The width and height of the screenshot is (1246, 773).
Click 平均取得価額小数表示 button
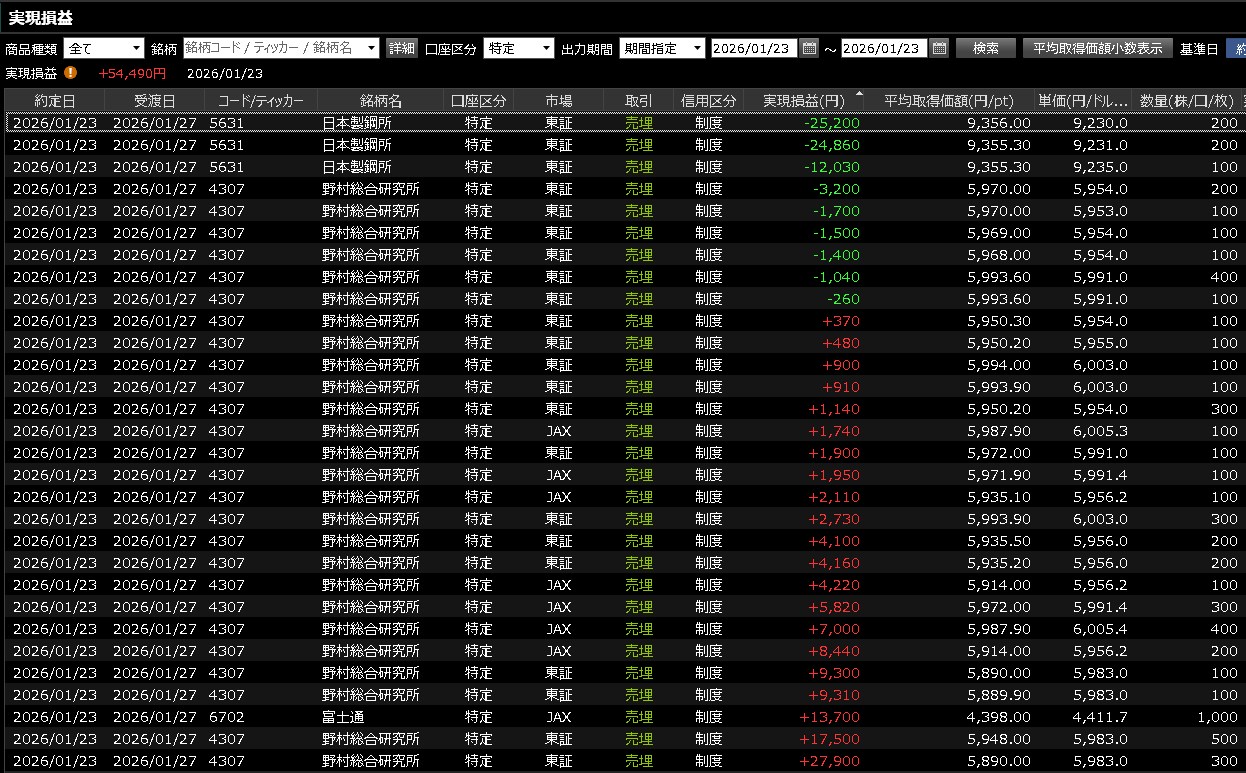coord(1097,48)
